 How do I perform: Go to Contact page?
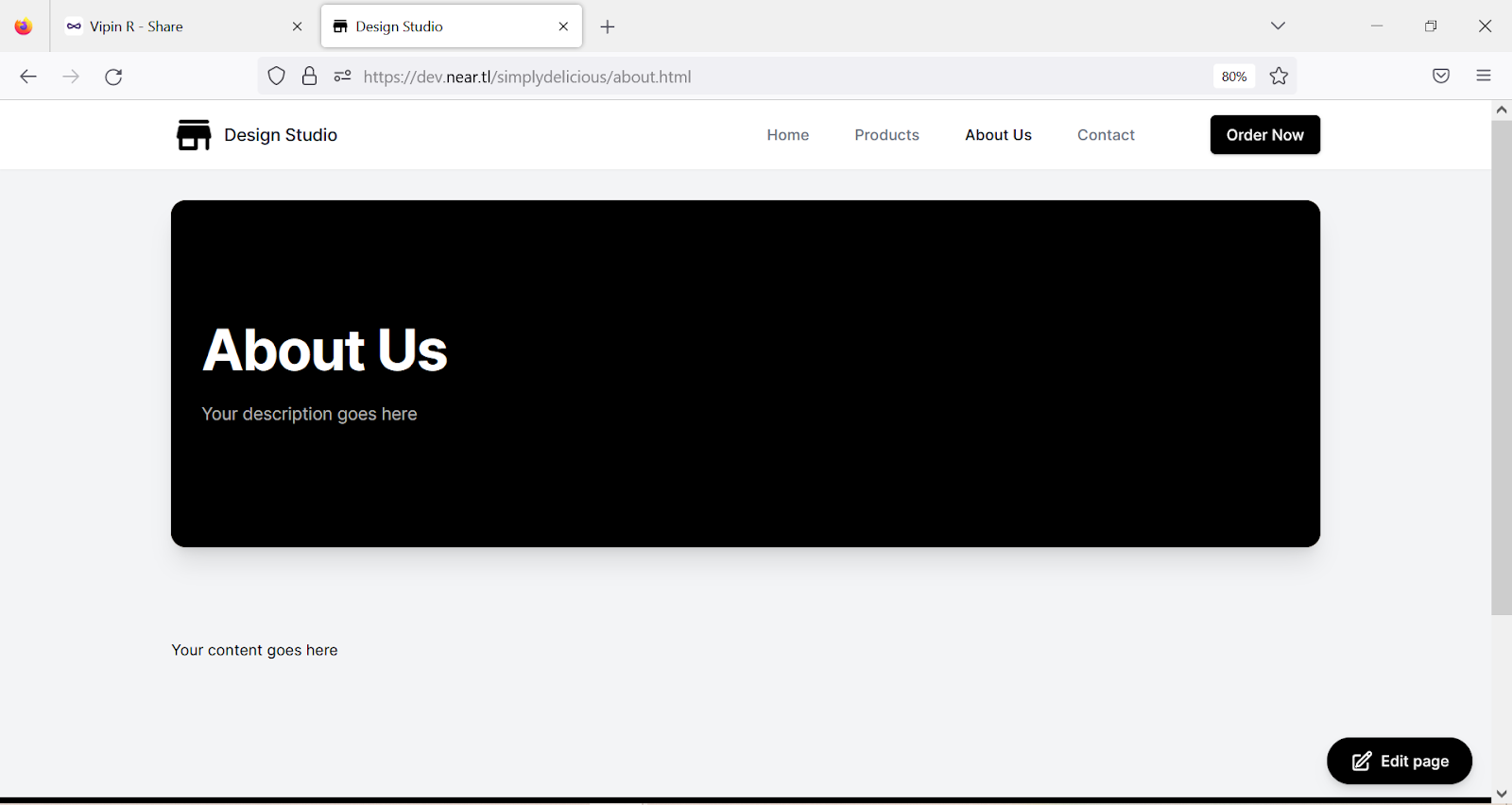click(1106, 135)
